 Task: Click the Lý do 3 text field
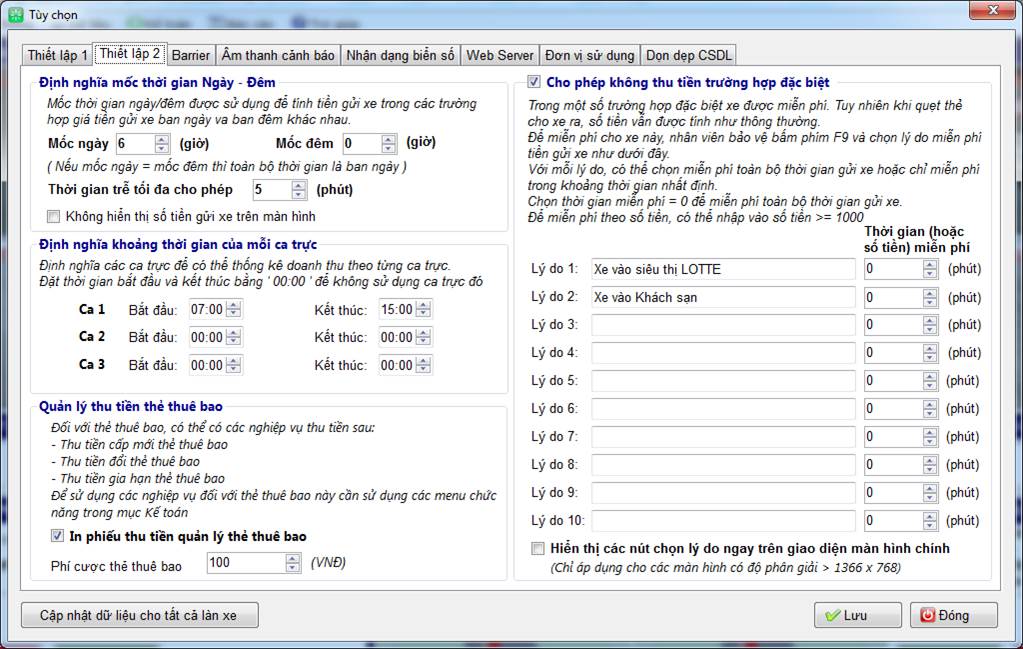click(723, 325)
